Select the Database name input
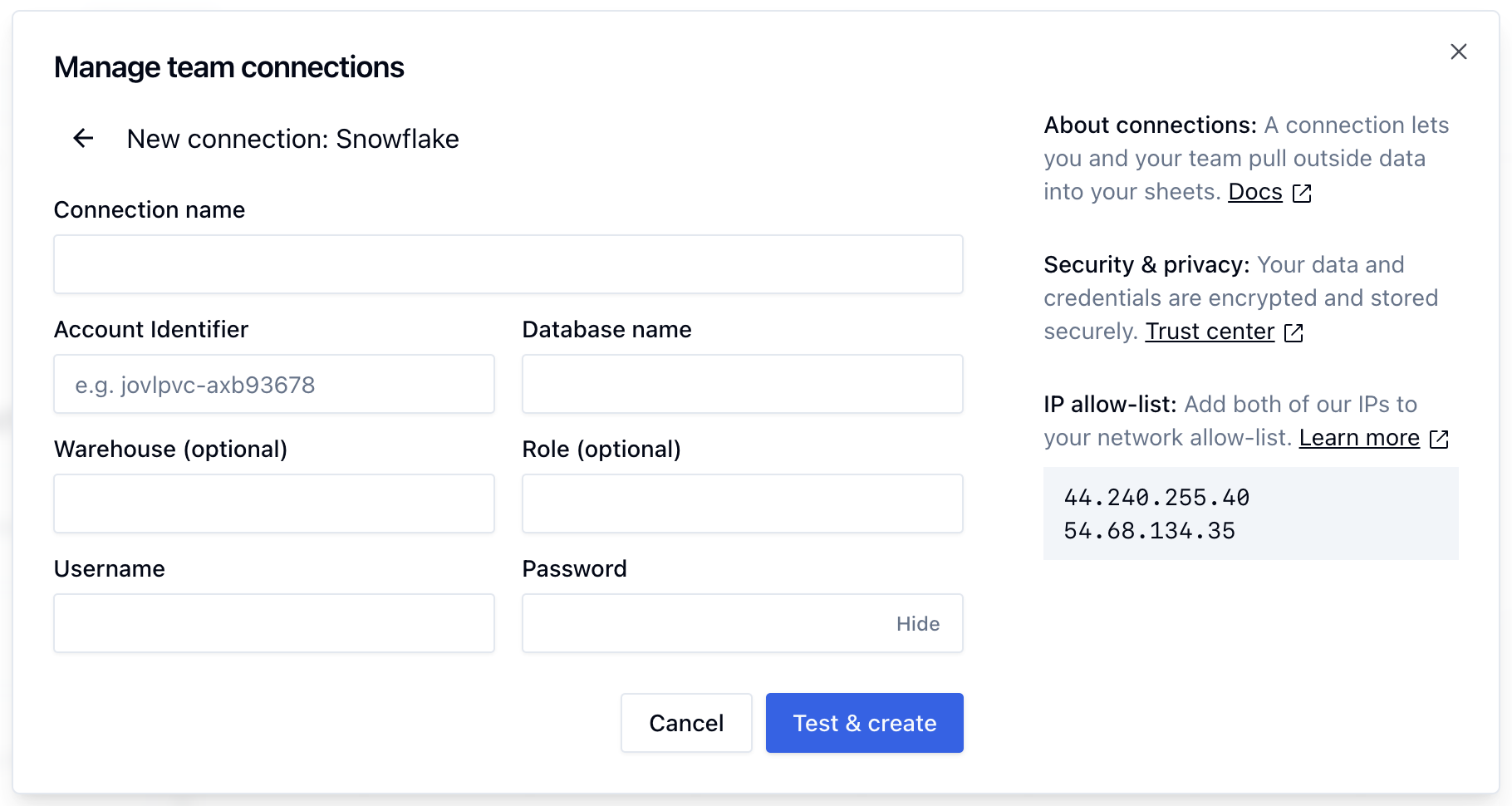Viewport: 1512px width, 806px height. tap(742, 384)
